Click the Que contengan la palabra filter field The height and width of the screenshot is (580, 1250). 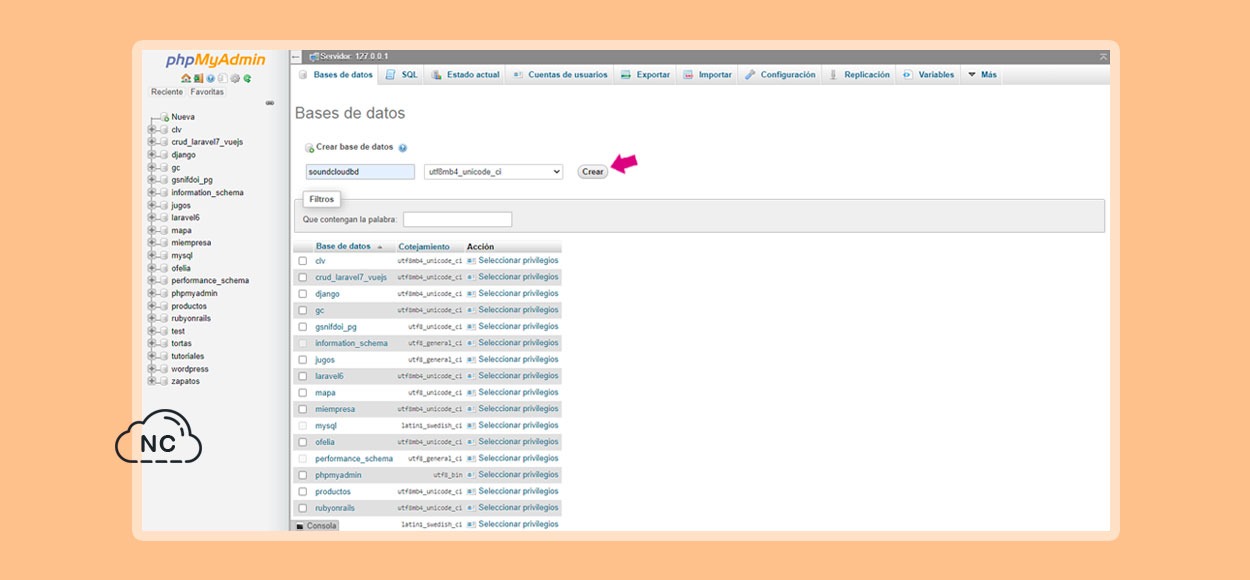[457, 219]
